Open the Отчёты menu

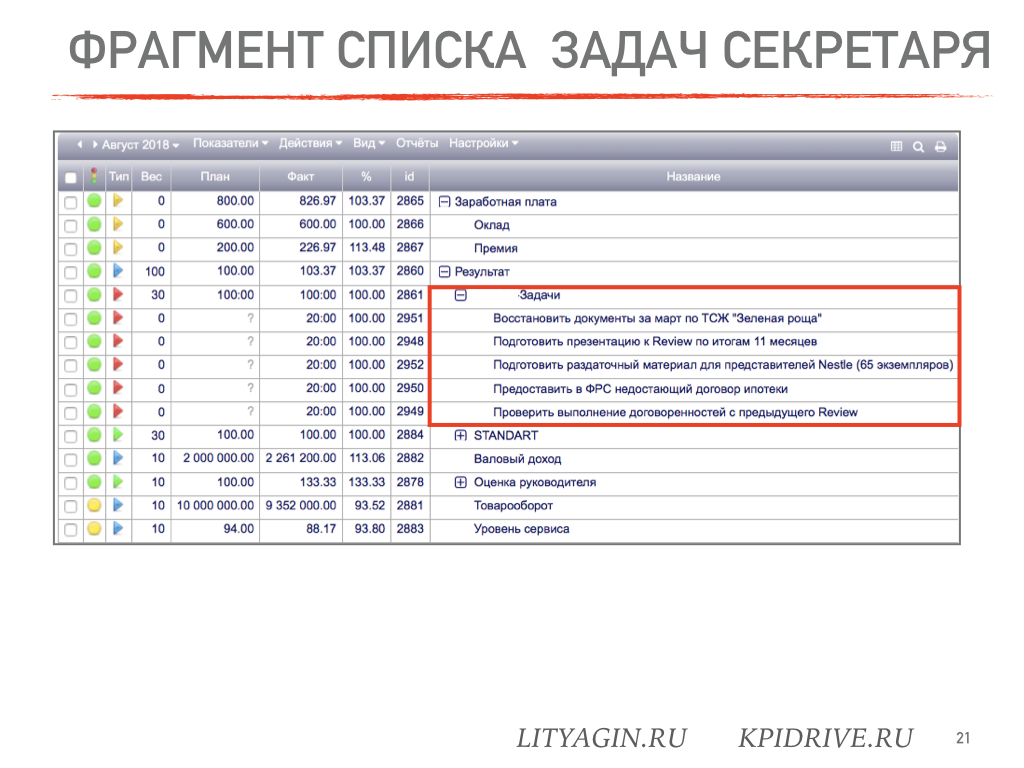[417, 143]
